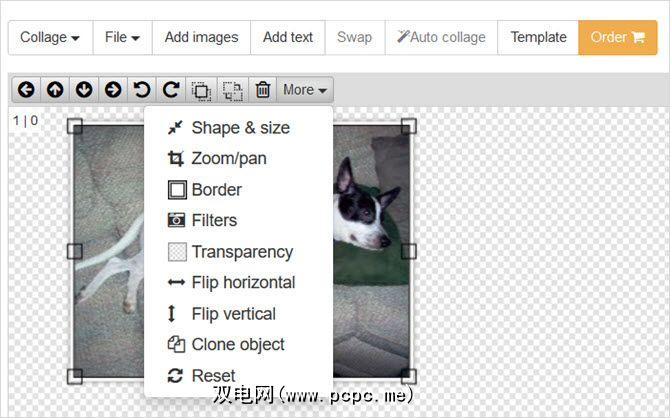The width and height of the screenshot is (670, 418).
Task: Click the Add images button
Action: point(201,38)
